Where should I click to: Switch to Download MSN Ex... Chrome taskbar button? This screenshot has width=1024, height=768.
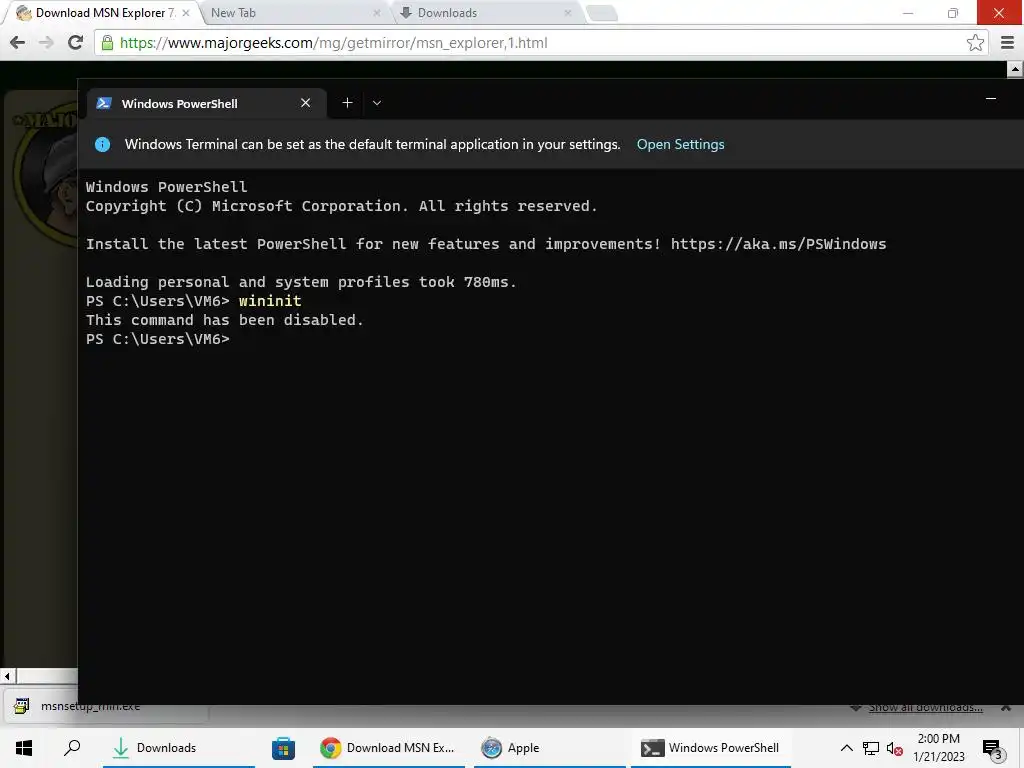point(389,748)
